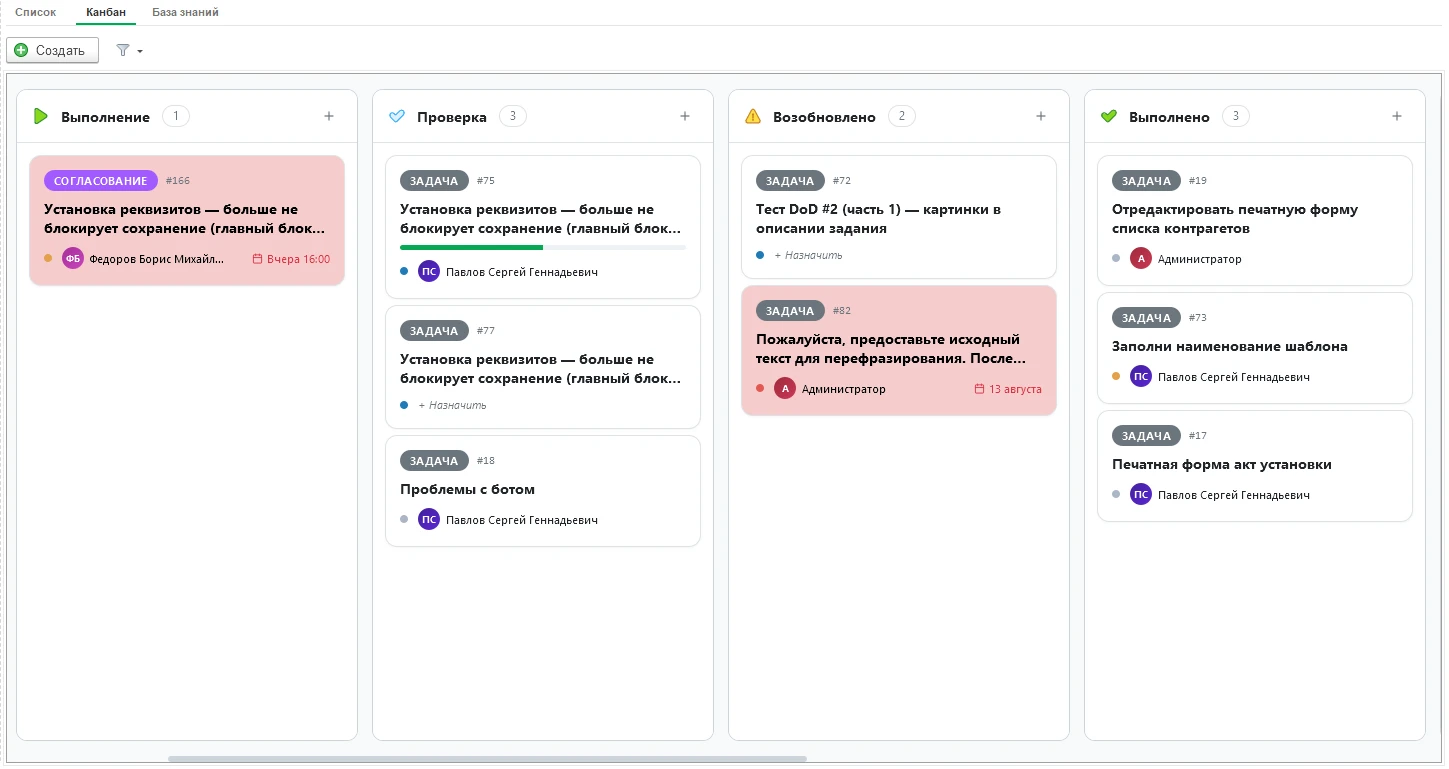Screen dimensions: 1449x769
Task: Click the calendar icon beside Вчера 16:00
Action: pyautogui.click(x=258, y=259)
